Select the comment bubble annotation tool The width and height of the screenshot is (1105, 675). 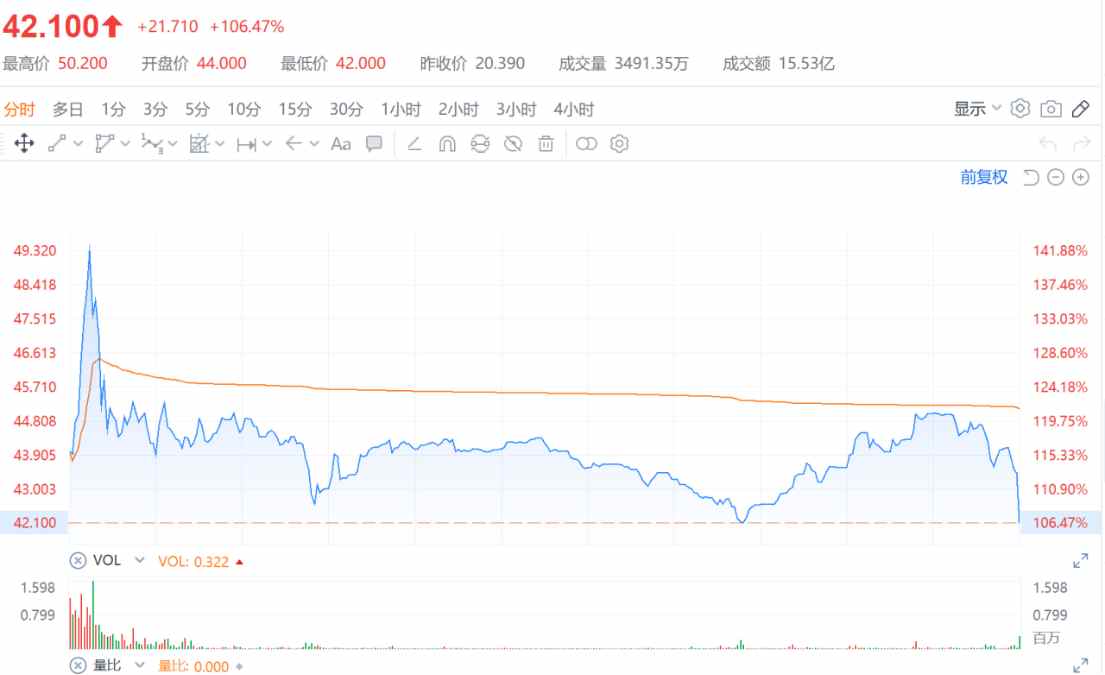point(374,144)
